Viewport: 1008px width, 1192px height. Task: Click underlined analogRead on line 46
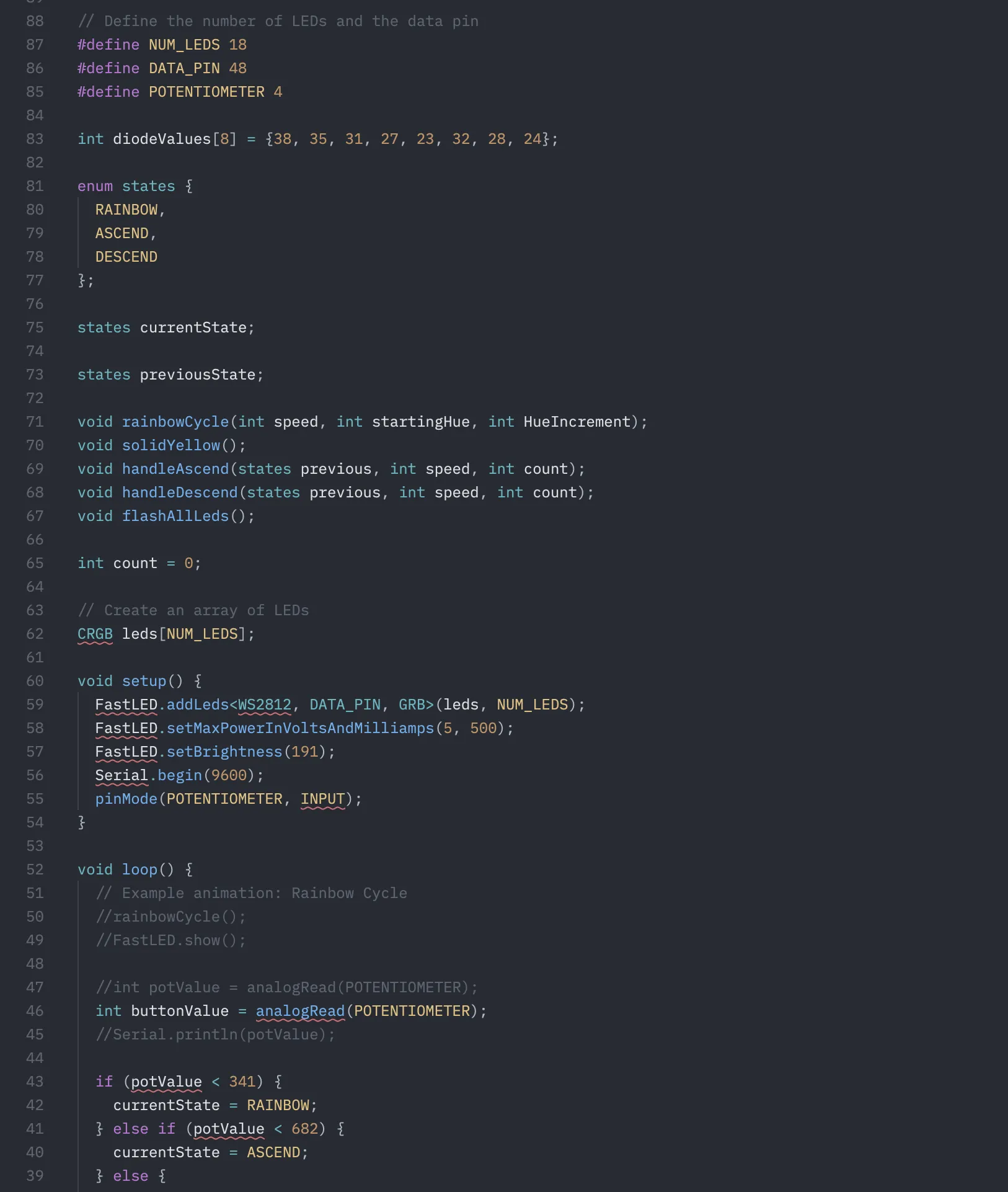pos(300,1011)
